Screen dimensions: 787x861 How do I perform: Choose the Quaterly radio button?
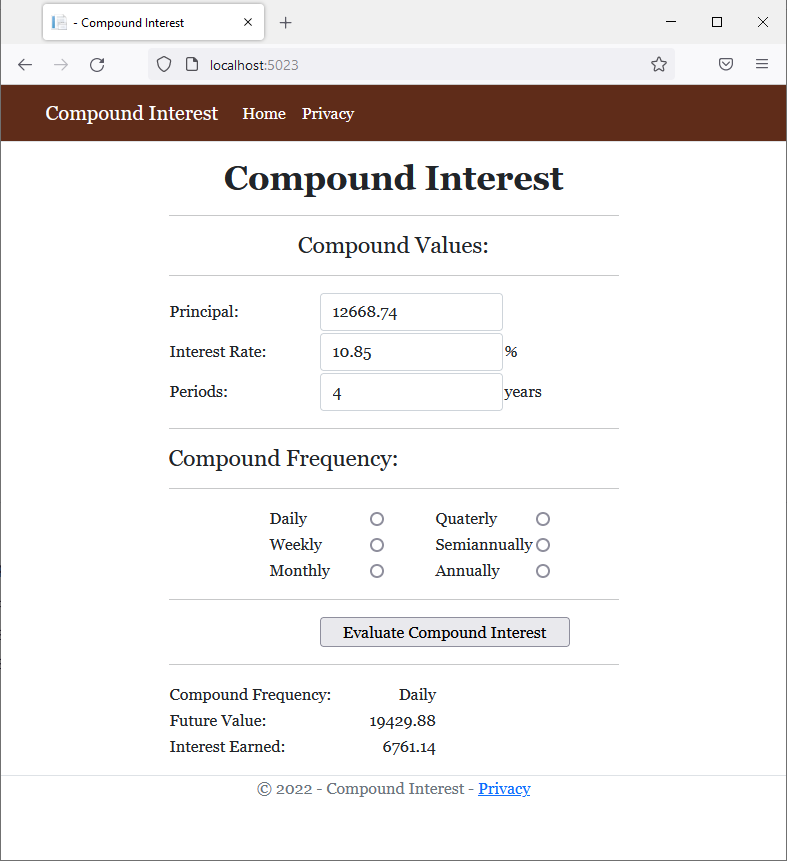543,519
